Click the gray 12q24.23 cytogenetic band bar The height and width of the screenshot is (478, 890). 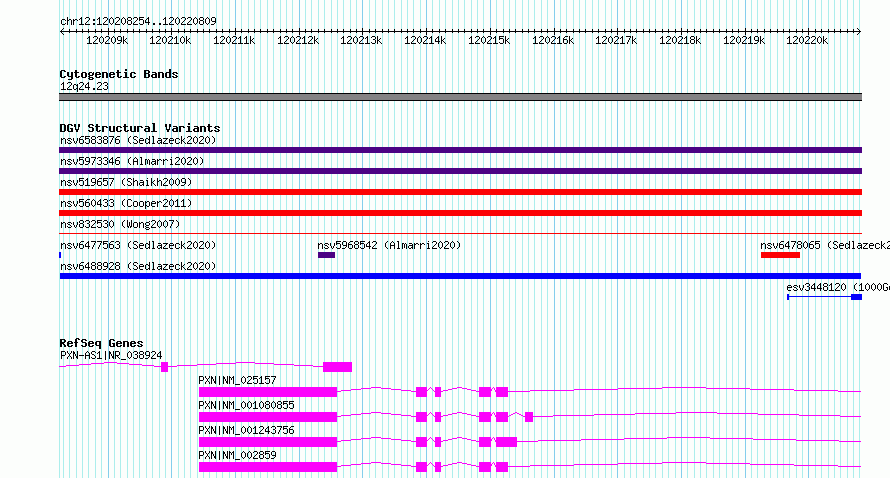(x=460, y=97)
